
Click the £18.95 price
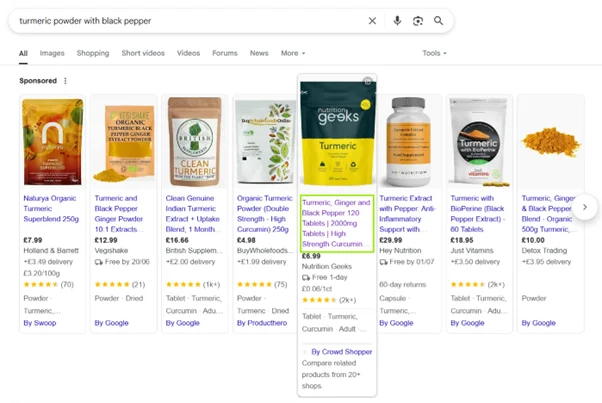[462, 240]
